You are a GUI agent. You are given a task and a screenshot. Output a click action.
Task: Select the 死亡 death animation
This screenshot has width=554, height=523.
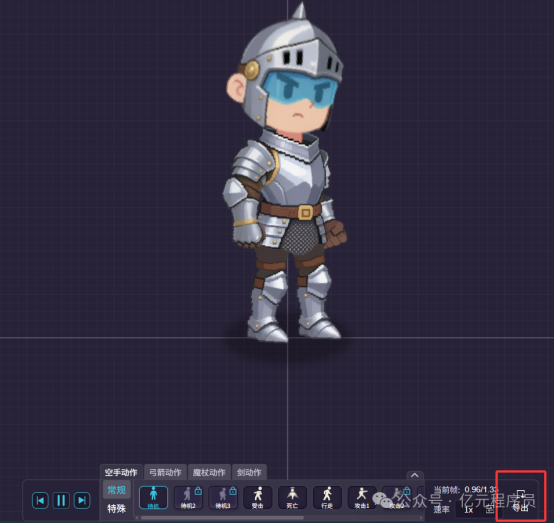click(x=292, y=498)
